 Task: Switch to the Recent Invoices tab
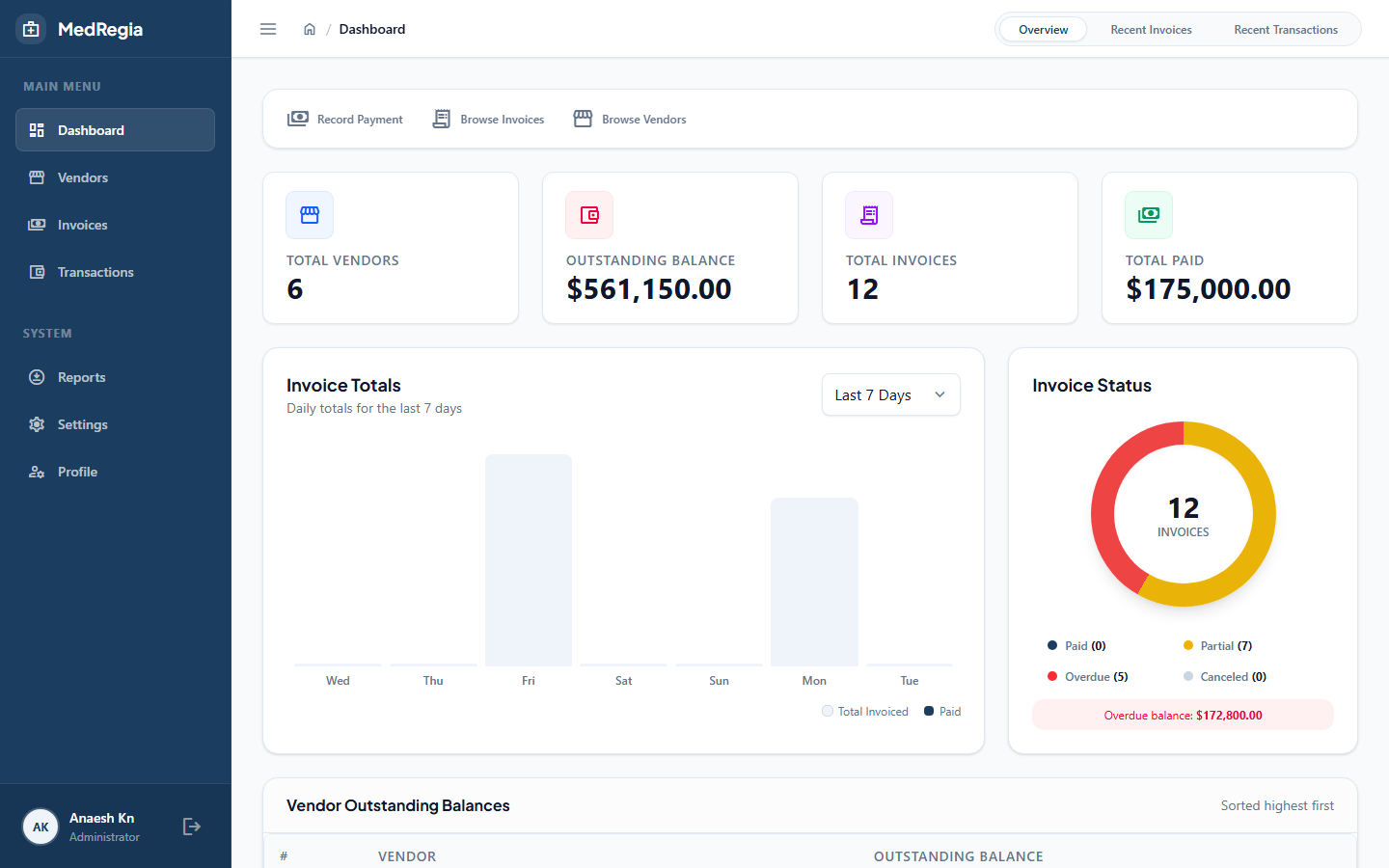1151,30
